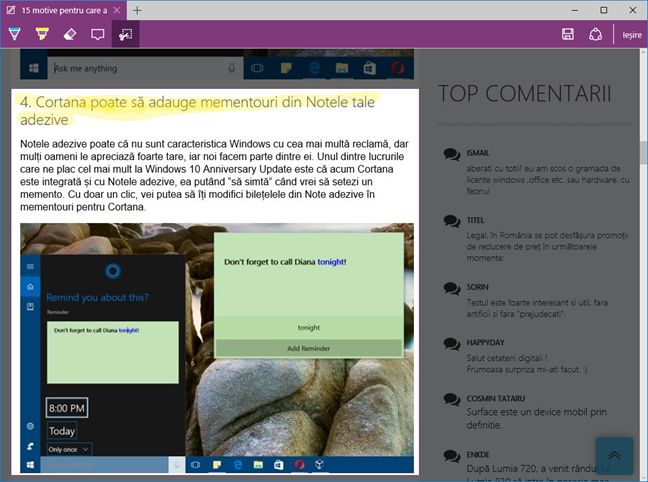
Task: Open the 'Only once' dropdown
Action: click(69, 449)
